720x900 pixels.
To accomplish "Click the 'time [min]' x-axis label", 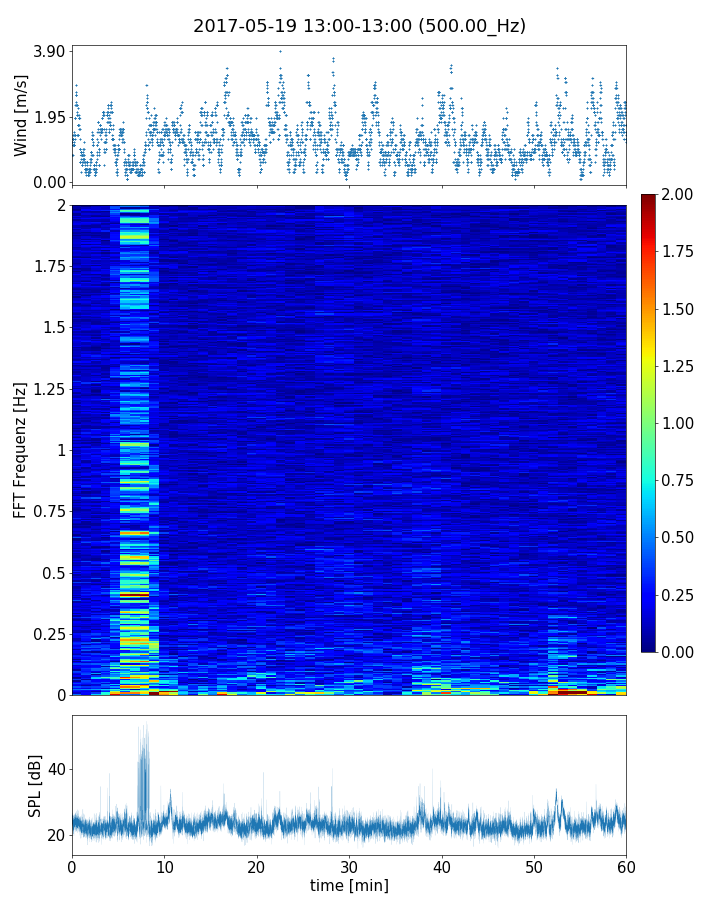I will 349,885.
